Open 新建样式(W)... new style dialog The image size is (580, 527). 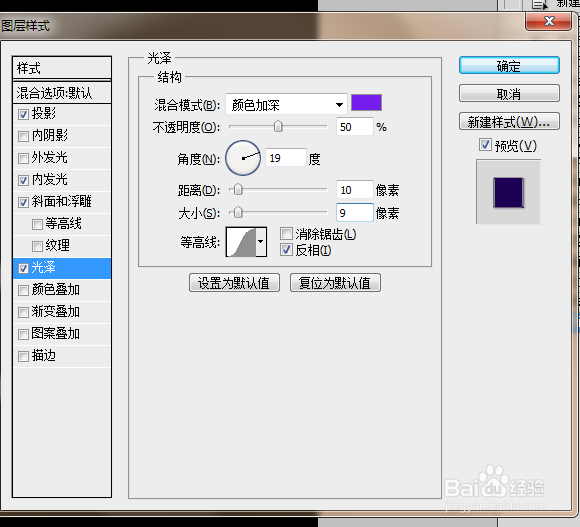509,121
